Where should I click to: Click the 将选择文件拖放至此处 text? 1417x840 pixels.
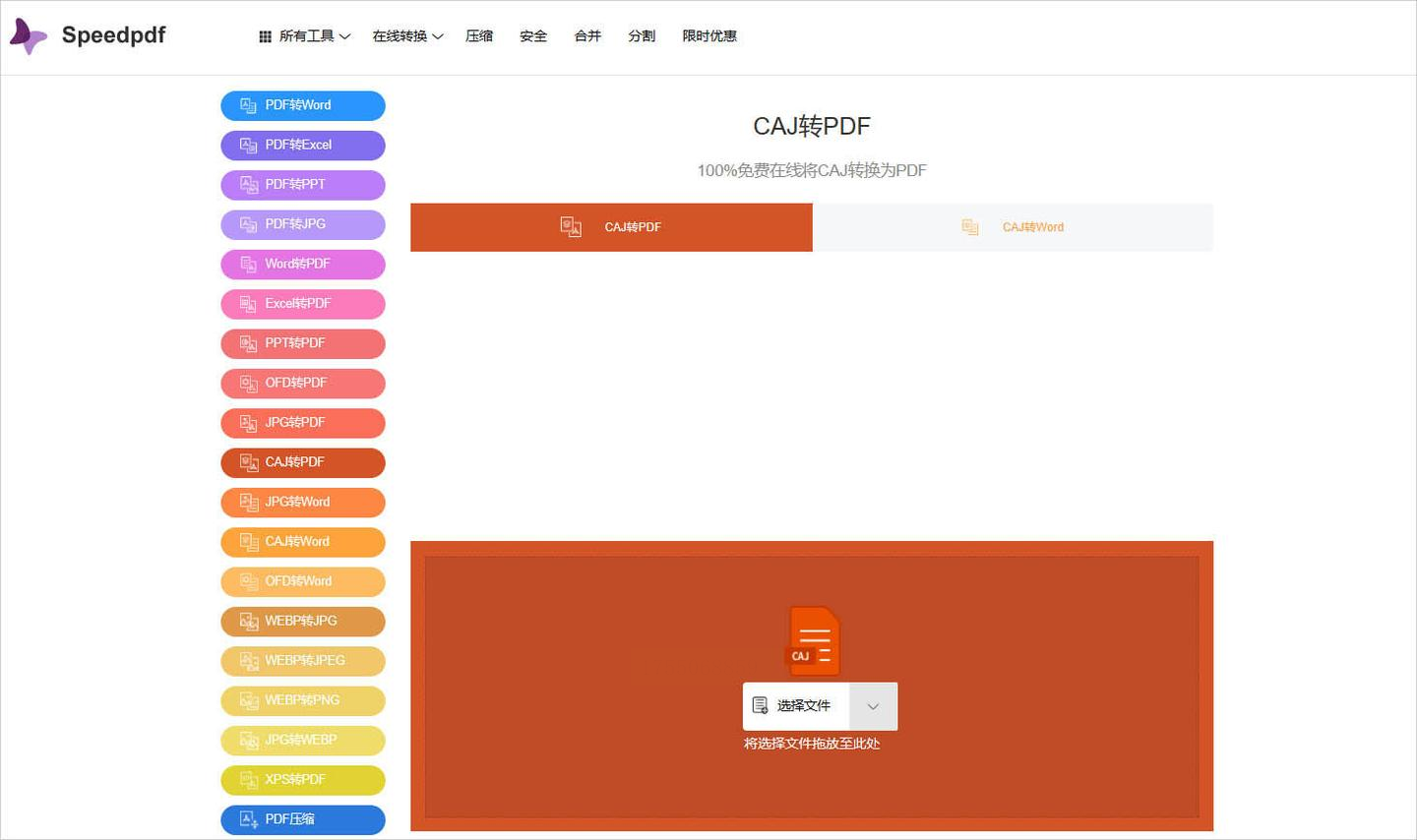(x=812, y=744)
